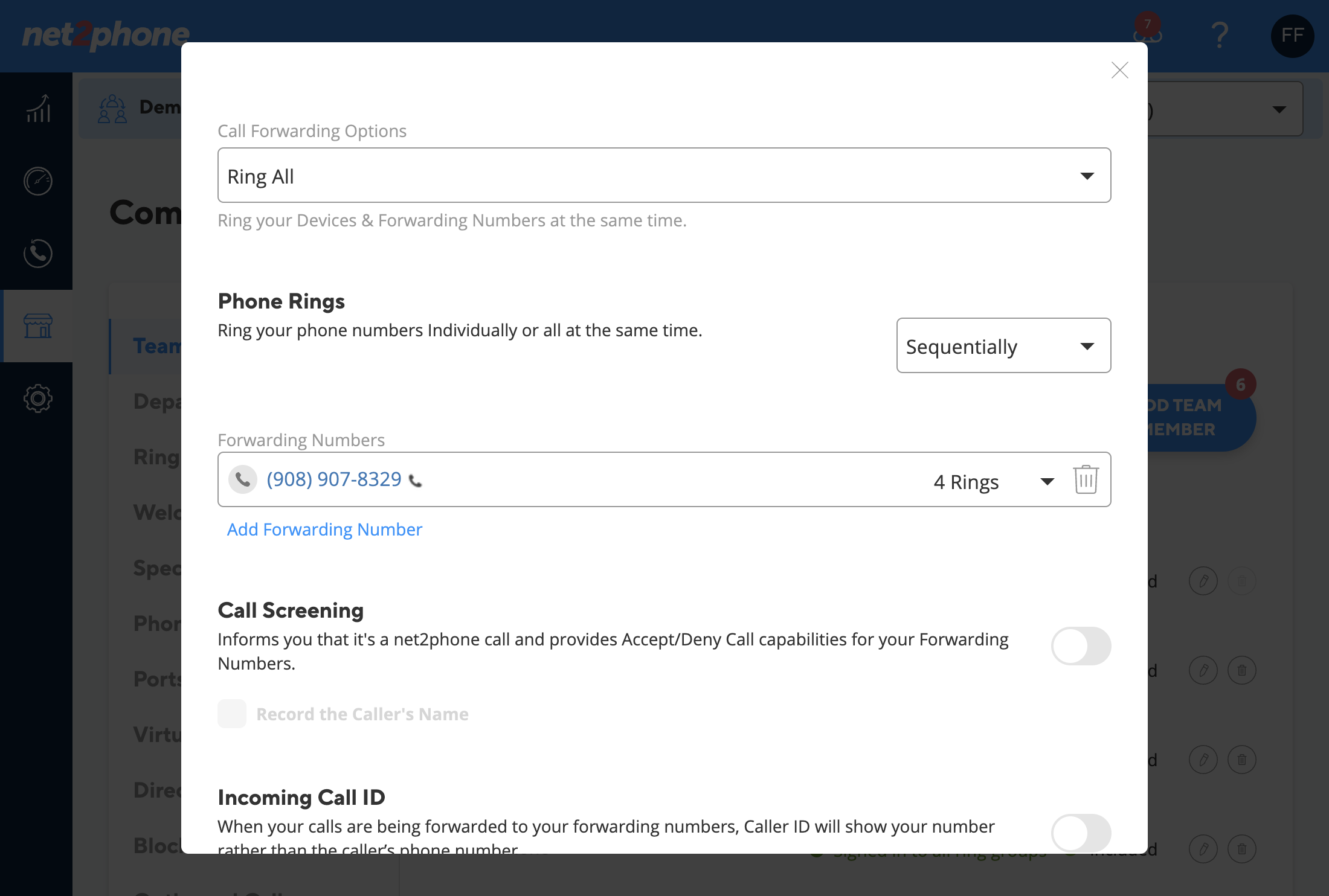Turn on the Incoming Call ID toggle
The width and height of the screenshot is (1329, 896).
click(x=1081, y=833)
